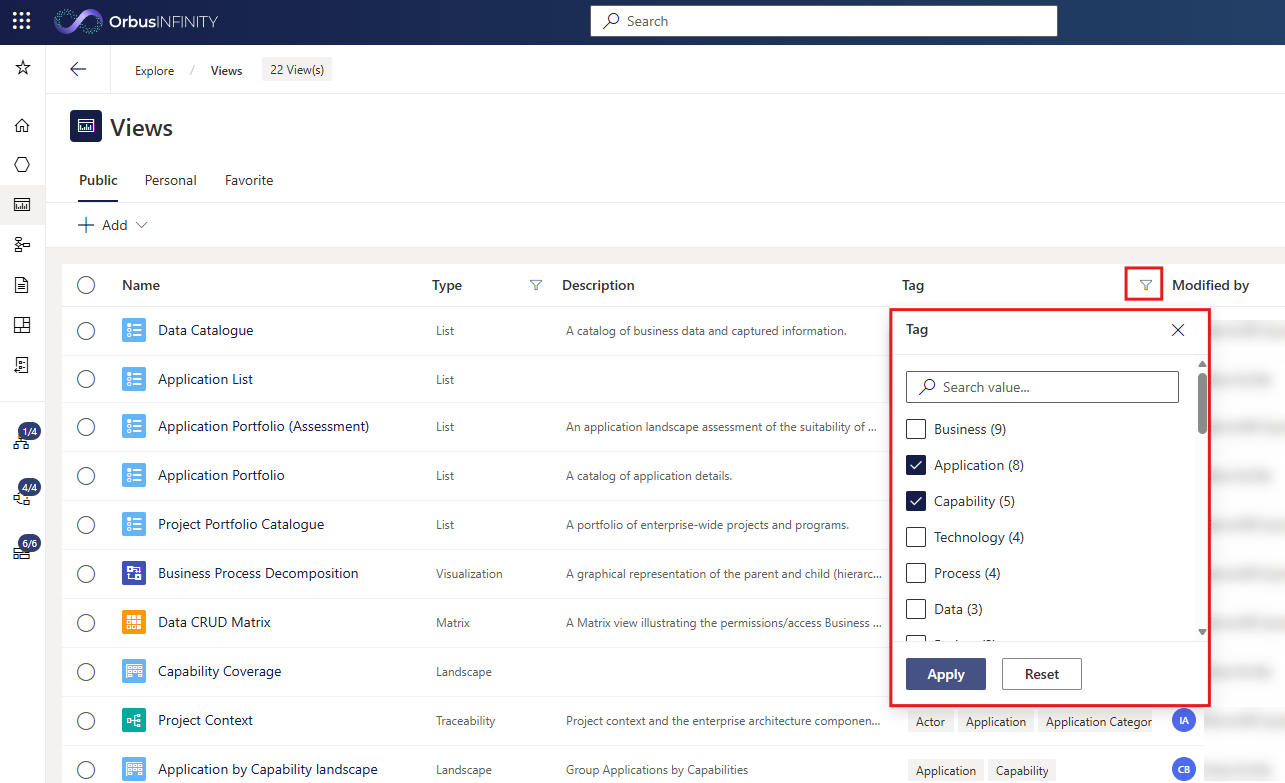
Task: Go to Home via sidebar icon
Action: click(22, 125)
